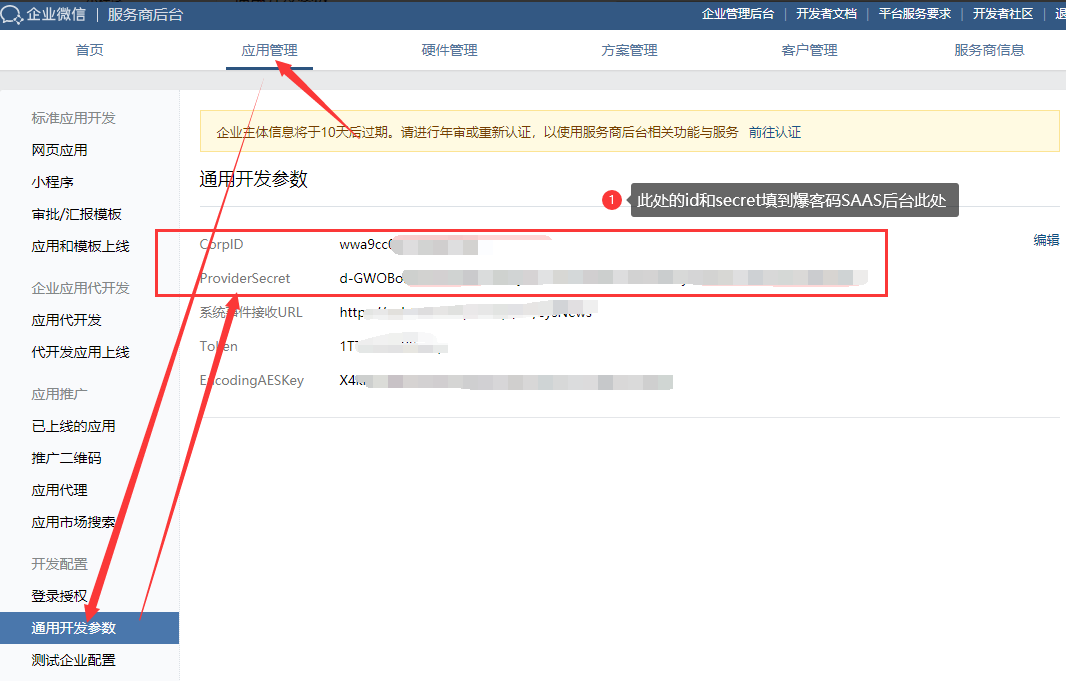This screenshot has width=1066, height=681.
Task: Open 审批/汇报模板 in sidebar
Action: click(x=76, y=214)
